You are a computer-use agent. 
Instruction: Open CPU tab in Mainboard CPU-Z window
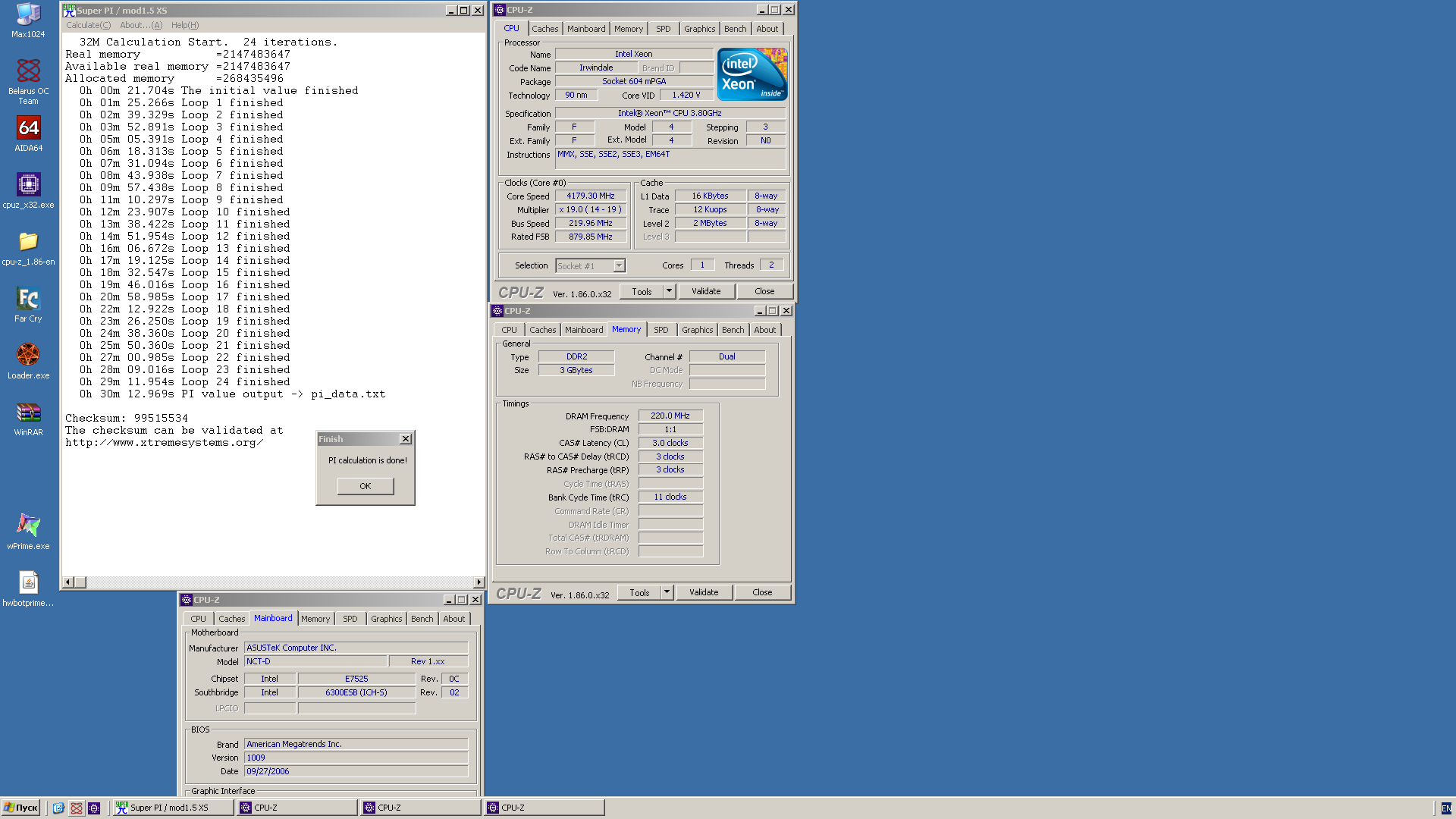point(198,619)
